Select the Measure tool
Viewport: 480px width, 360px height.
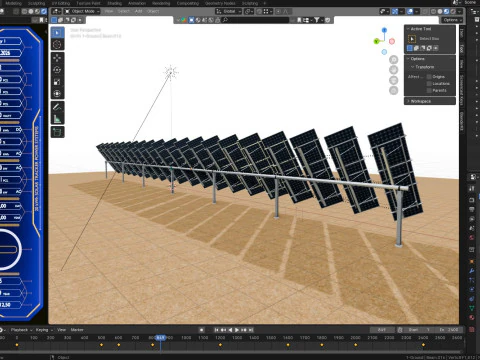pos(57,119)
